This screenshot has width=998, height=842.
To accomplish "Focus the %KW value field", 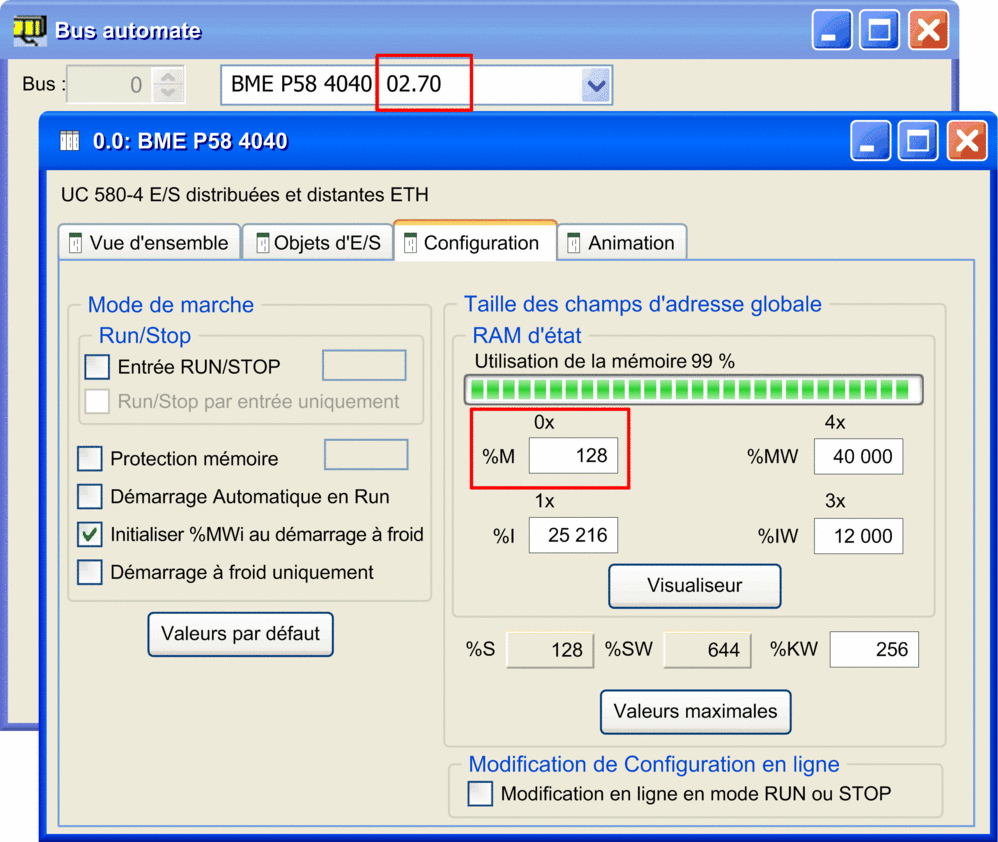I will point(874,649).
